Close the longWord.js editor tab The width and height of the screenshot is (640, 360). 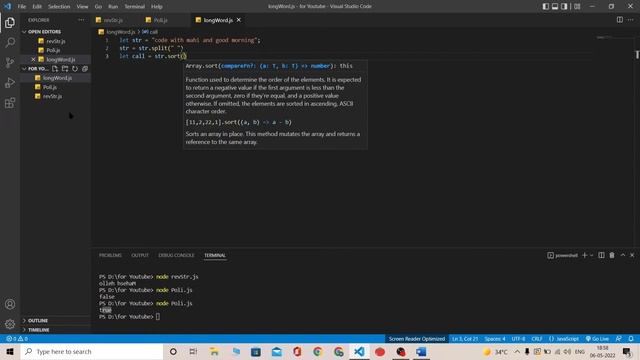[x=239, y=20]
